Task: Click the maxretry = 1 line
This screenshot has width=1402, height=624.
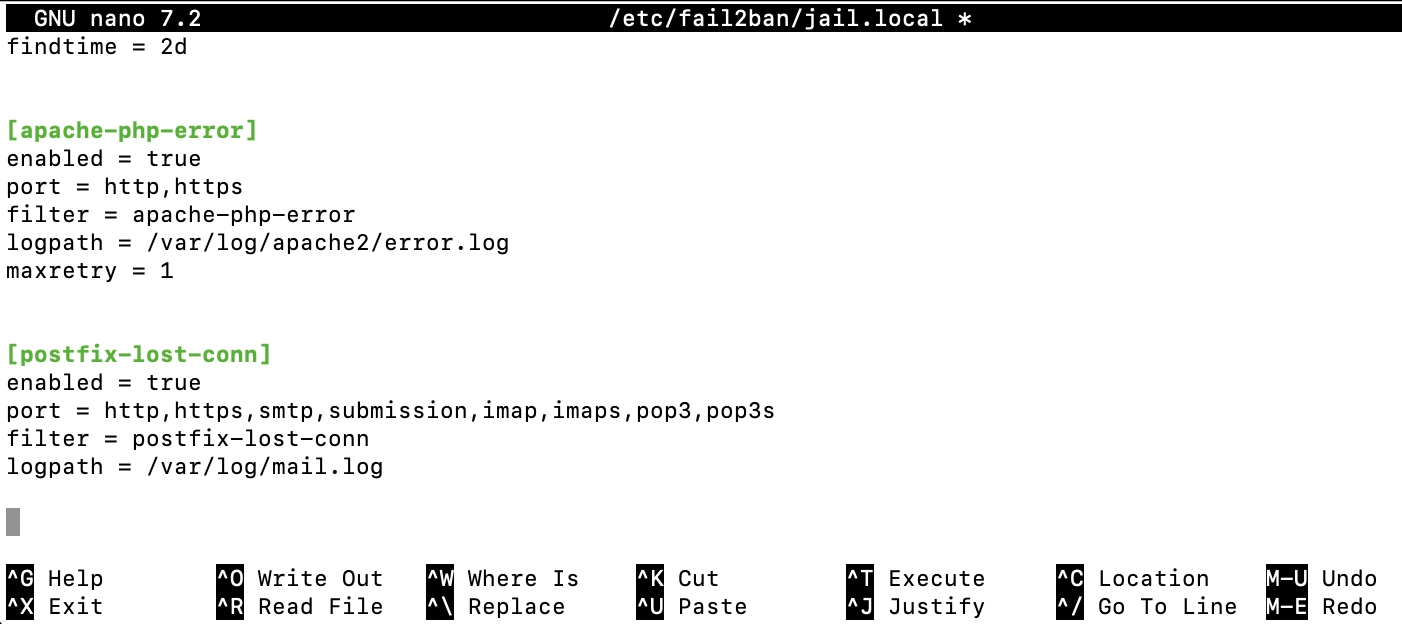Action: point(90,271)
